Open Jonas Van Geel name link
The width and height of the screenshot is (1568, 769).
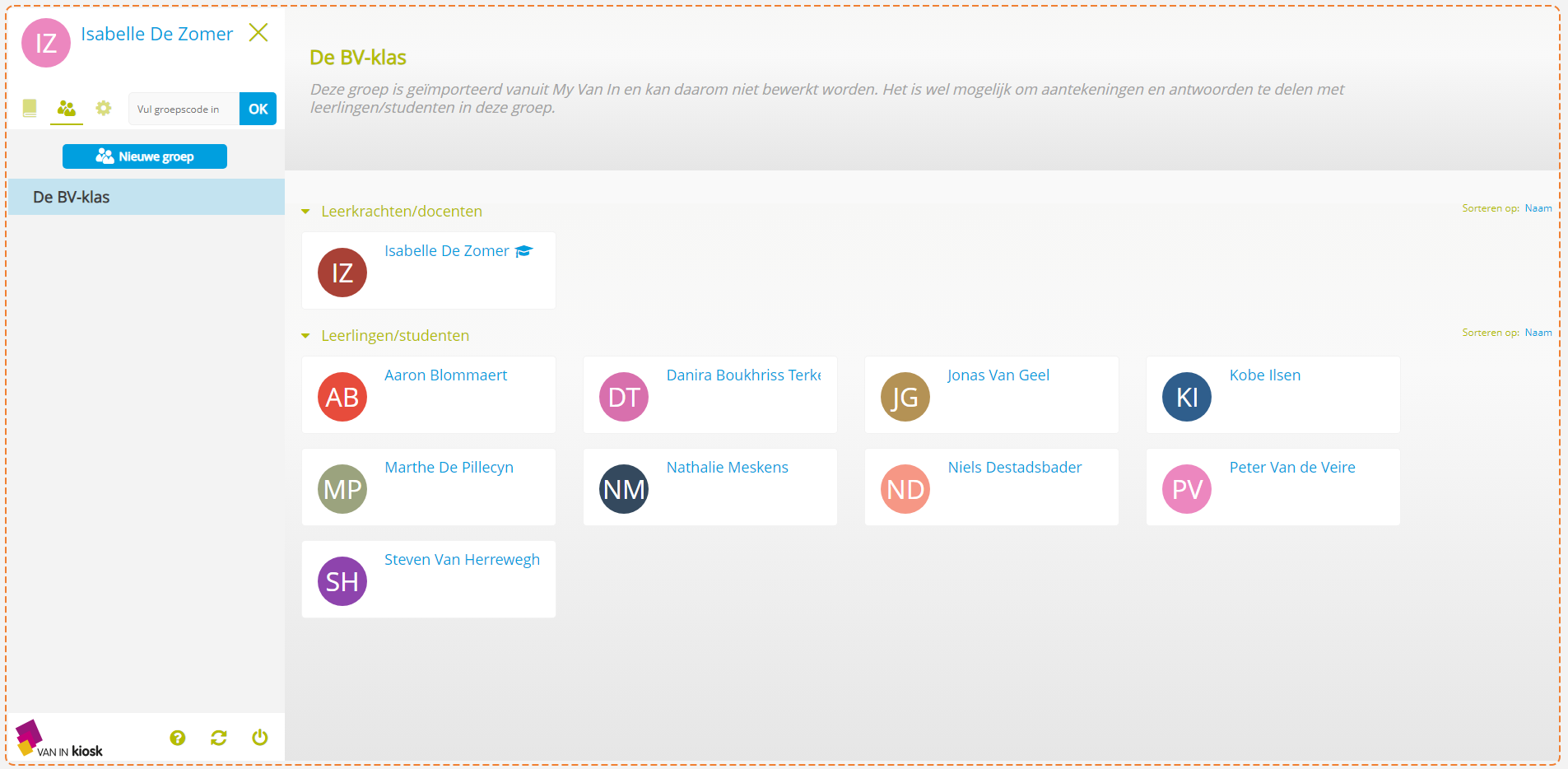coord(998,375)
